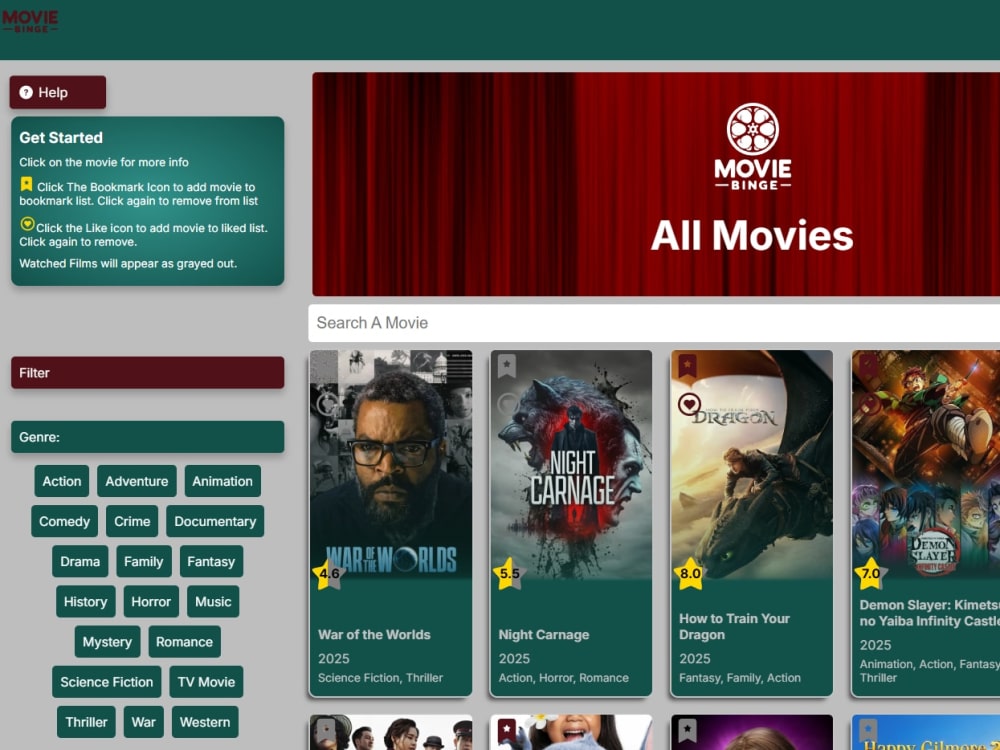Bookmark the Night Carnage movie

(x=506, y=365)
